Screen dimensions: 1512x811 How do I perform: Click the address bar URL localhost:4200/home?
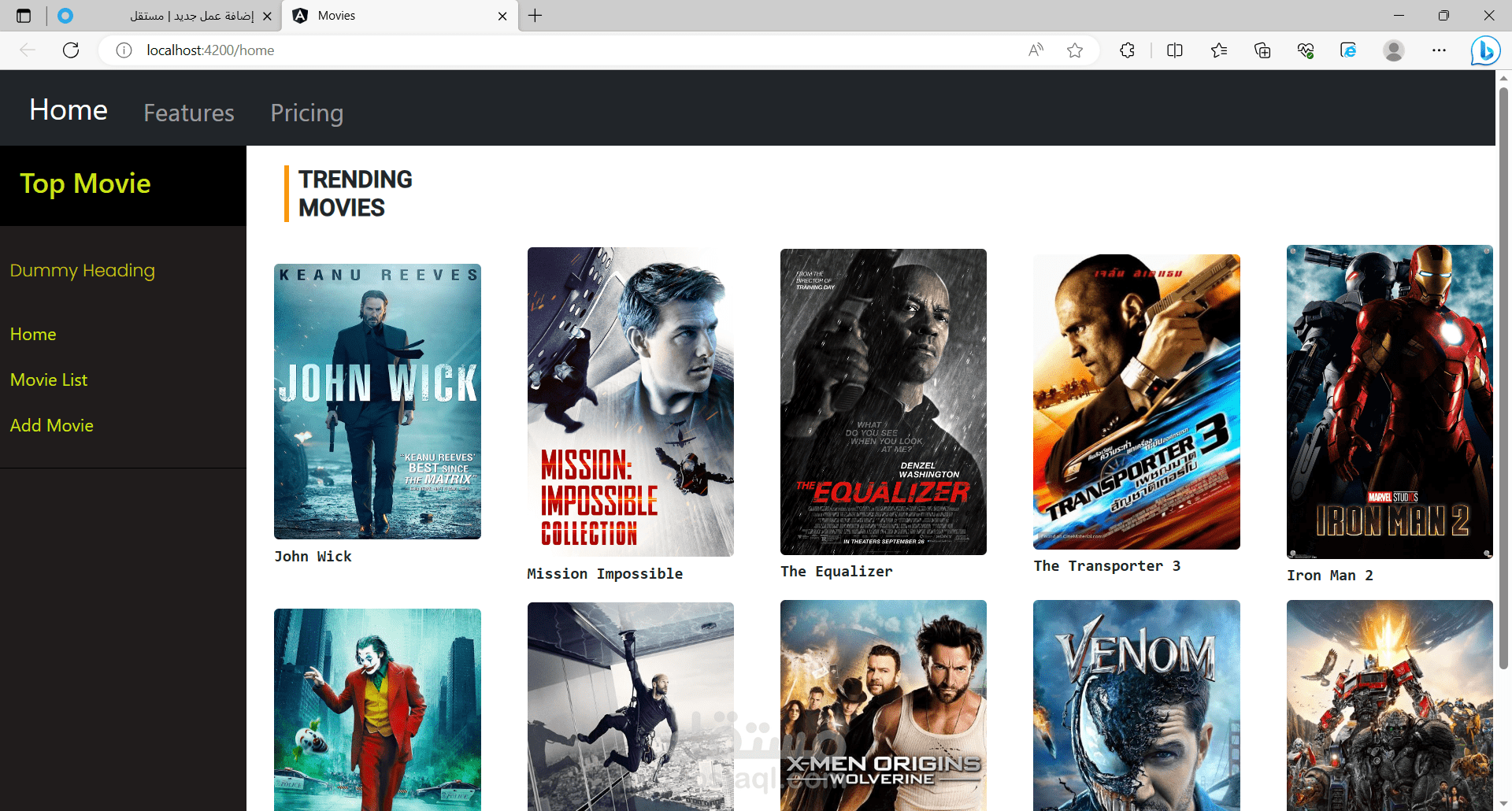tap(210, 50)
